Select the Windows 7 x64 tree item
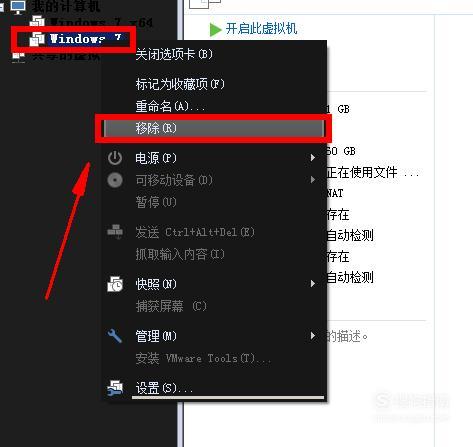The image size is (473, 447). click(91, 22)
